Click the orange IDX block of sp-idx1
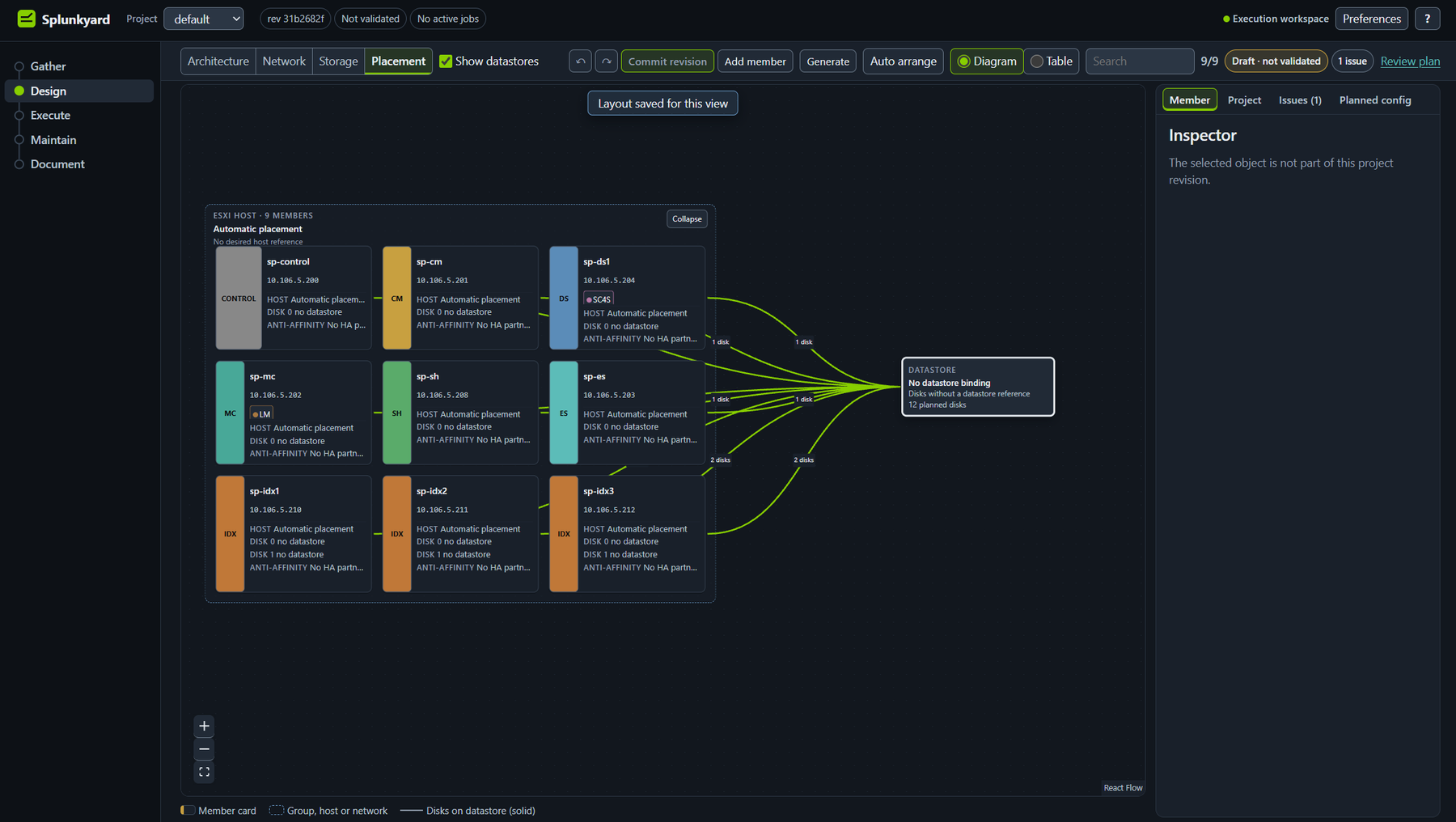This screenshot has width=1456, height=822. tap(230, 534)
